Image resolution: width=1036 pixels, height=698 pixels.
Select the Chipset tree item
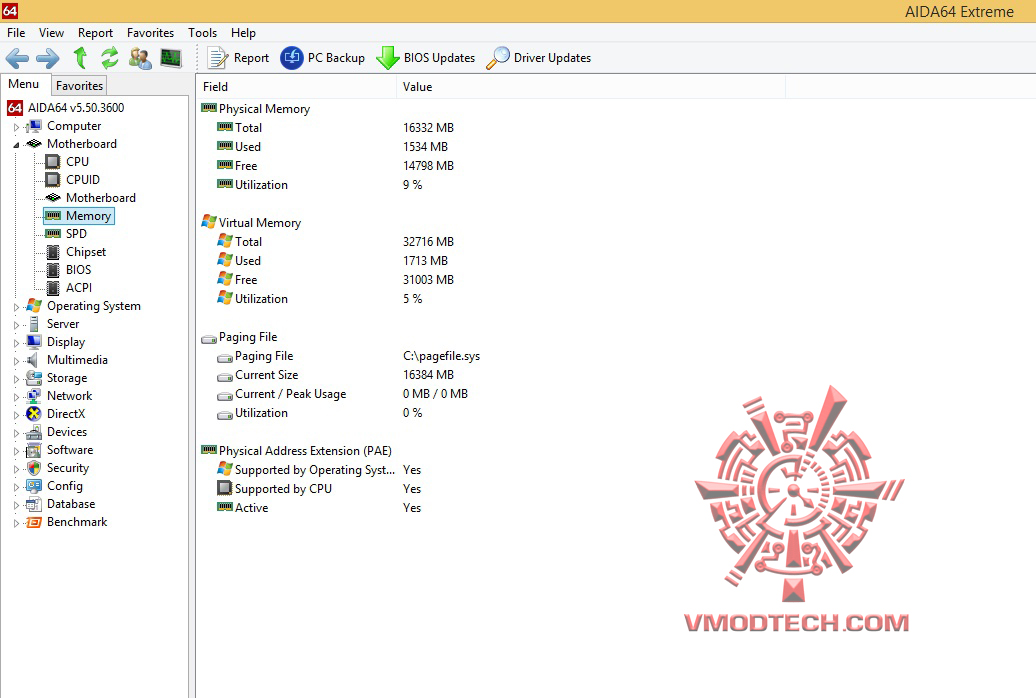86,252
